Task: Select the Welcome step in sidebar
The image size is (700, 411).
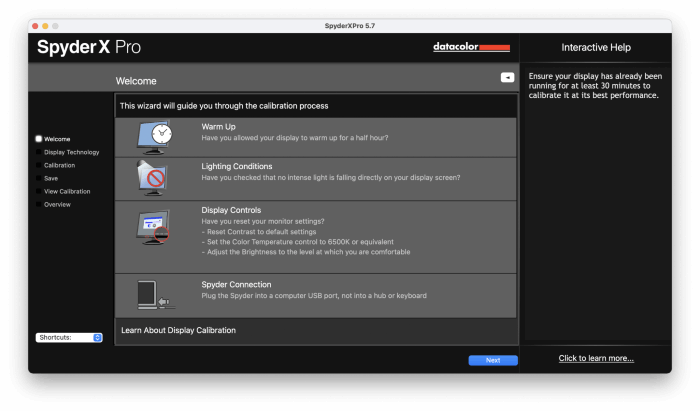Action: tap(57, 139)
